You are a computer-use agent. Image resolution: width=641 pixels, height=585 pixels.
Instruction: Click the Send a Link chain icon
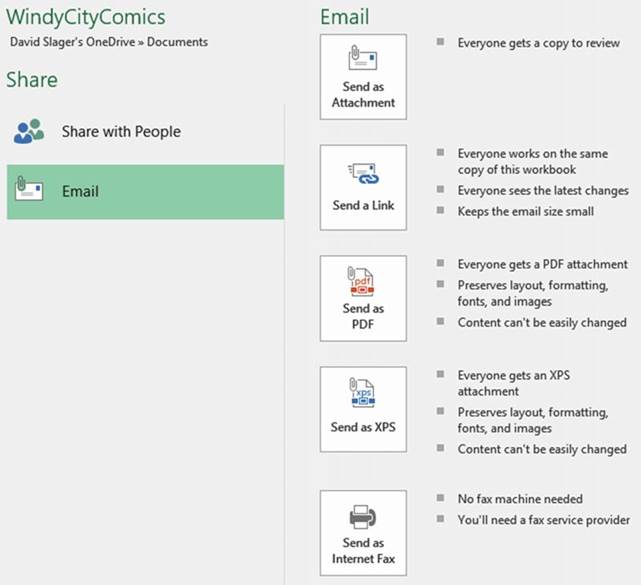[x=363, y=174]
